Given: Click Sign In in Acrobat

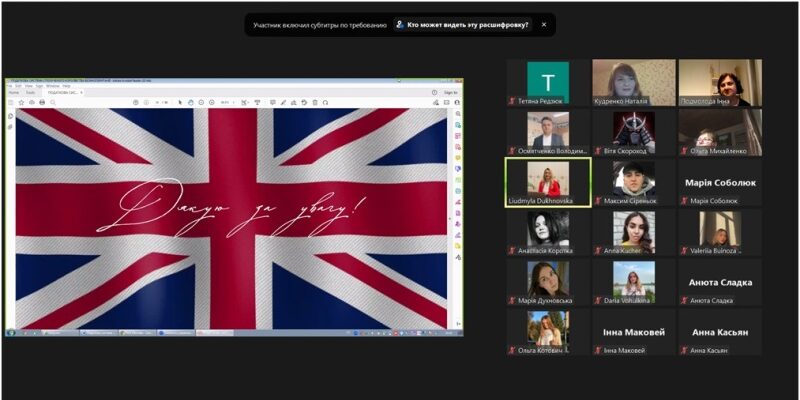Looking at the screenshot, I should click(x=451, y=92).
